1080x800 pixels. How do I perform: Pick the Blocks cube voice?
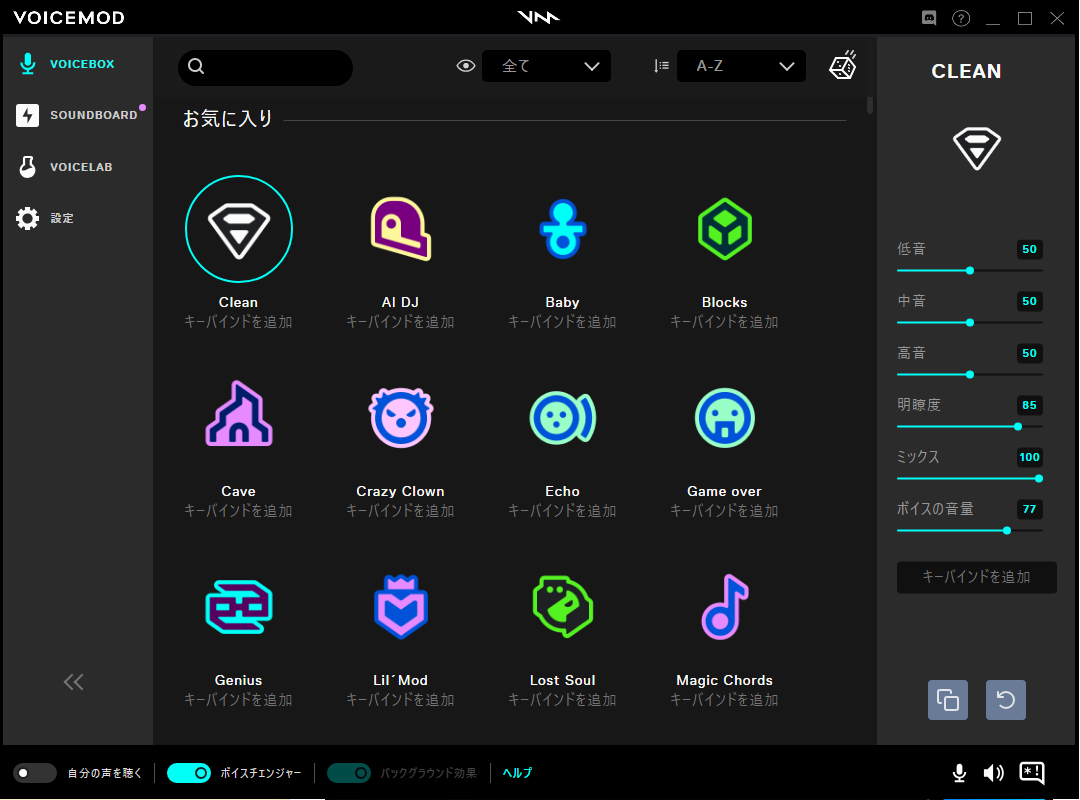click(725, 229)
